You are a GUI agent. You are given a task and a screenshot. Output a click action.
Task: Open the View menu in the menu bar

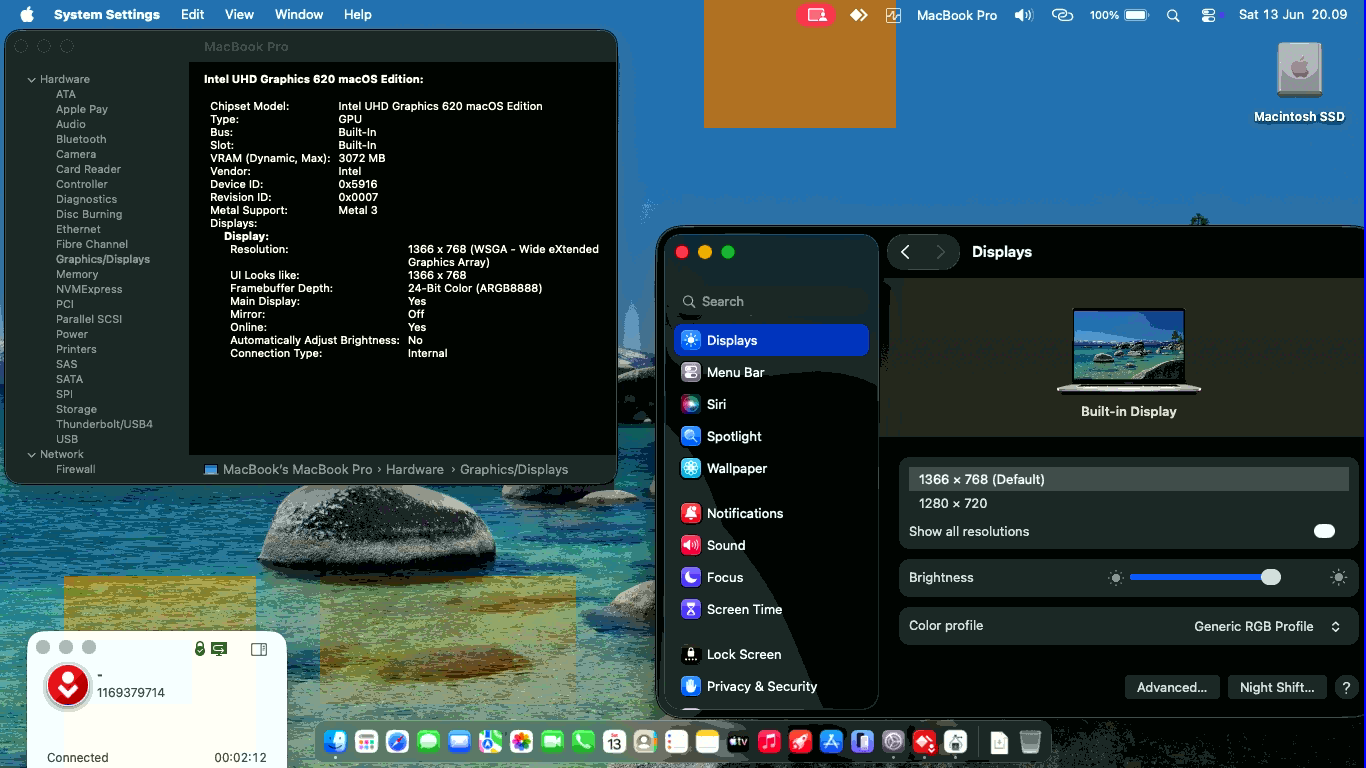[239, 15]
